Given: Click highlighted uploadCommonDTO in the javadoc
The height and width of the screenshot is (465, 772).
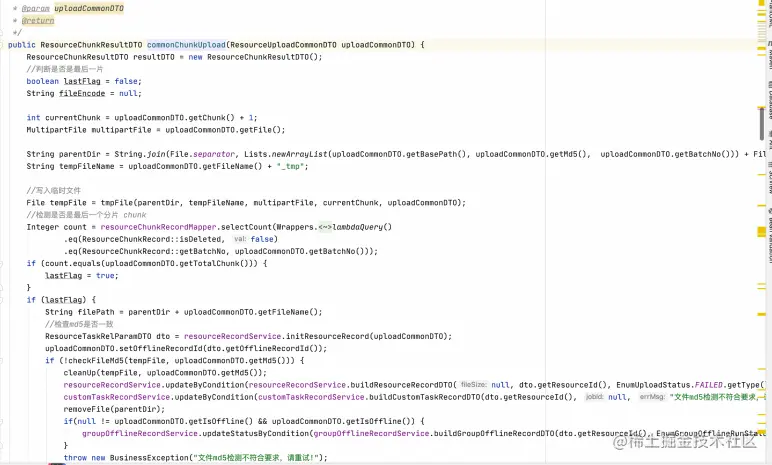Looking at the screenshot, I should pyautogui.click(x=89, y=8).
